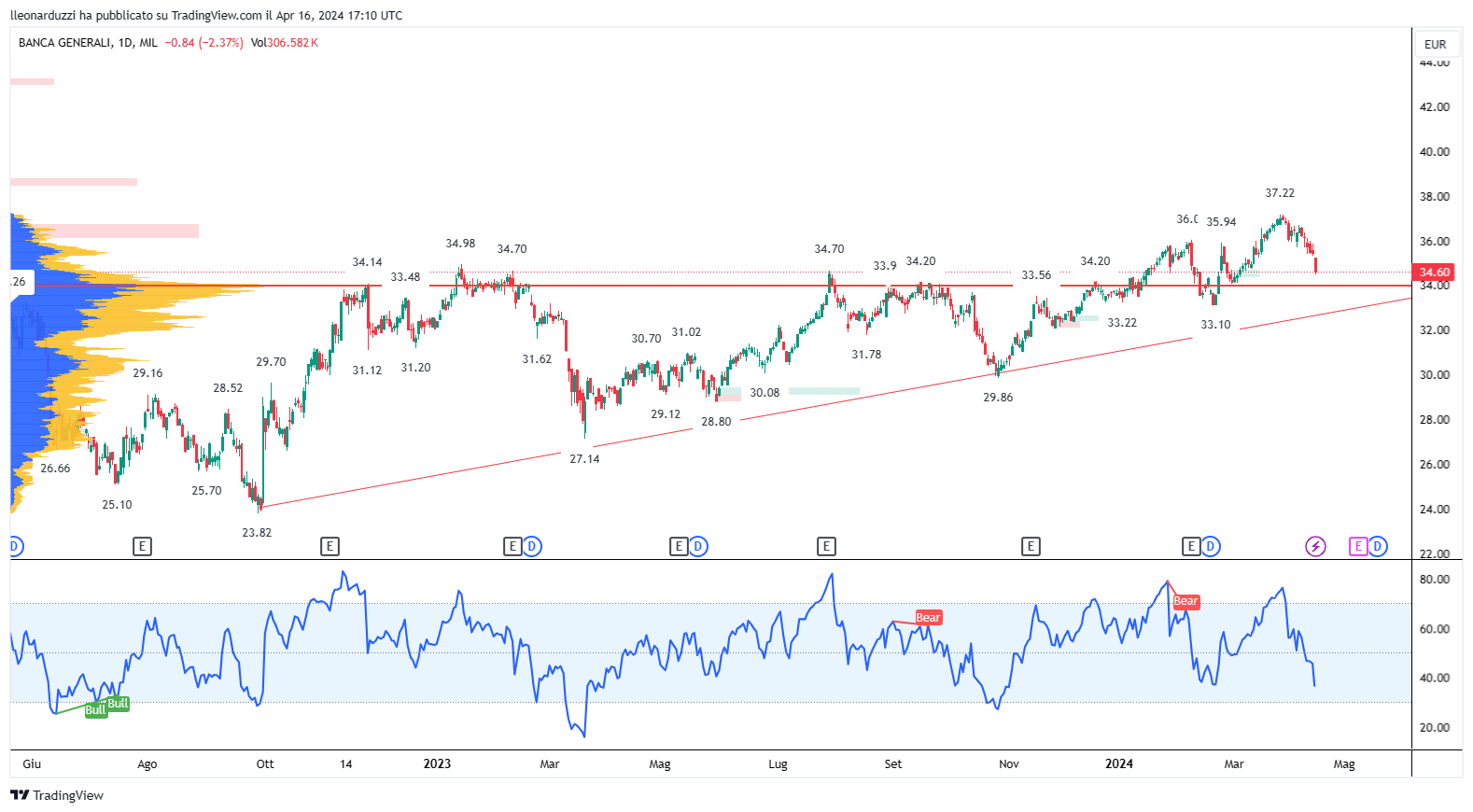This screenshot has height=812, width=1473.
Task: Click the 80.00 RSI scale label
Action: pyautogui.click(x=1435, y=580)
